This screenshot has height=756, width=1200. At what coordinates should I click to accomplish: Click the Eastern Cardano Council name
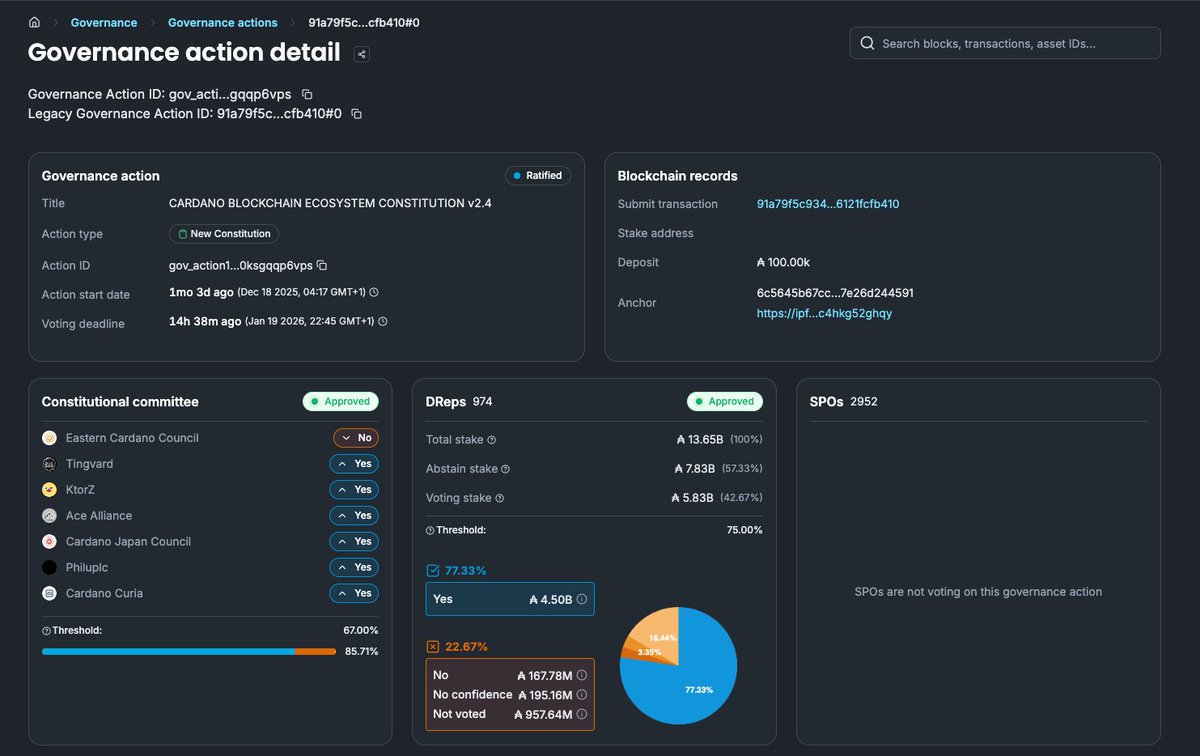point(132,438)
